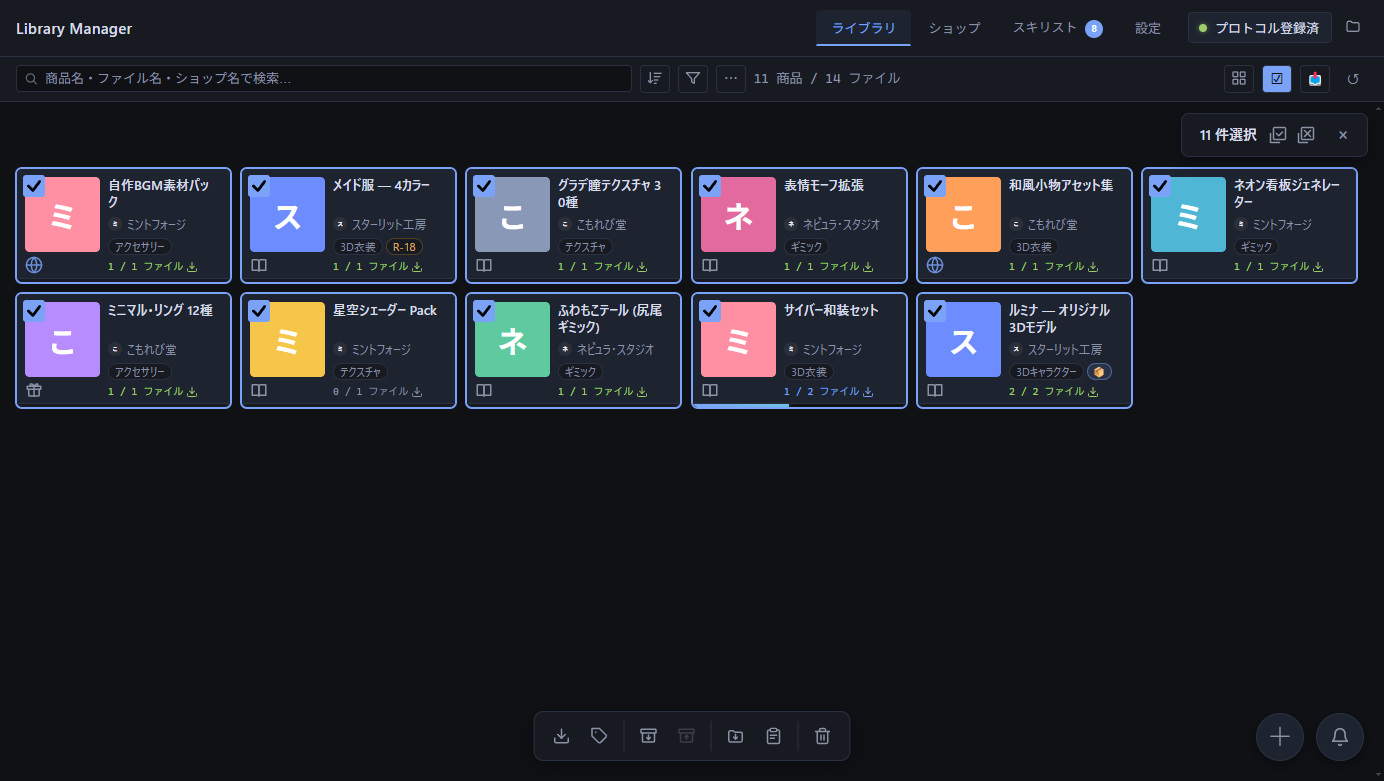Click the サイバー和装セット download progress bar

coord(800,406)
